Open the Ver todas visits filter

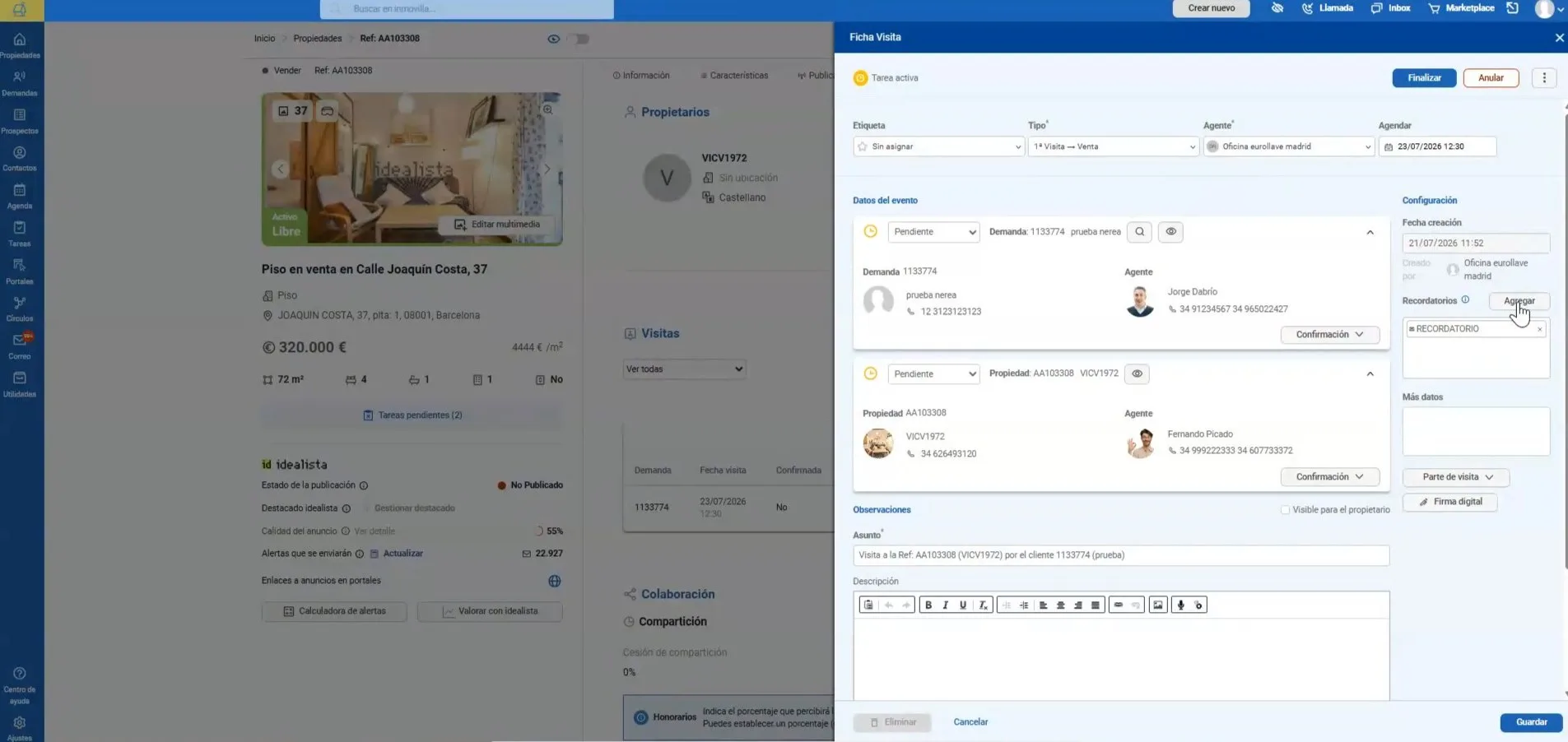pos(684,369)
